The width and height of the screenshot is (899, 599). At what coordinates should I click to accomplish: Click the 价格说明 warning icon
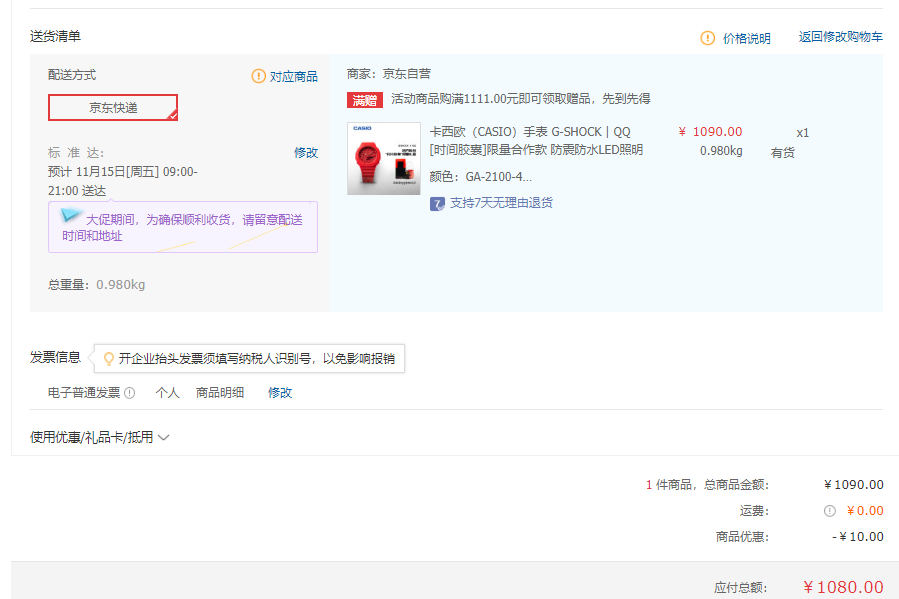click(x=708, y=38)
